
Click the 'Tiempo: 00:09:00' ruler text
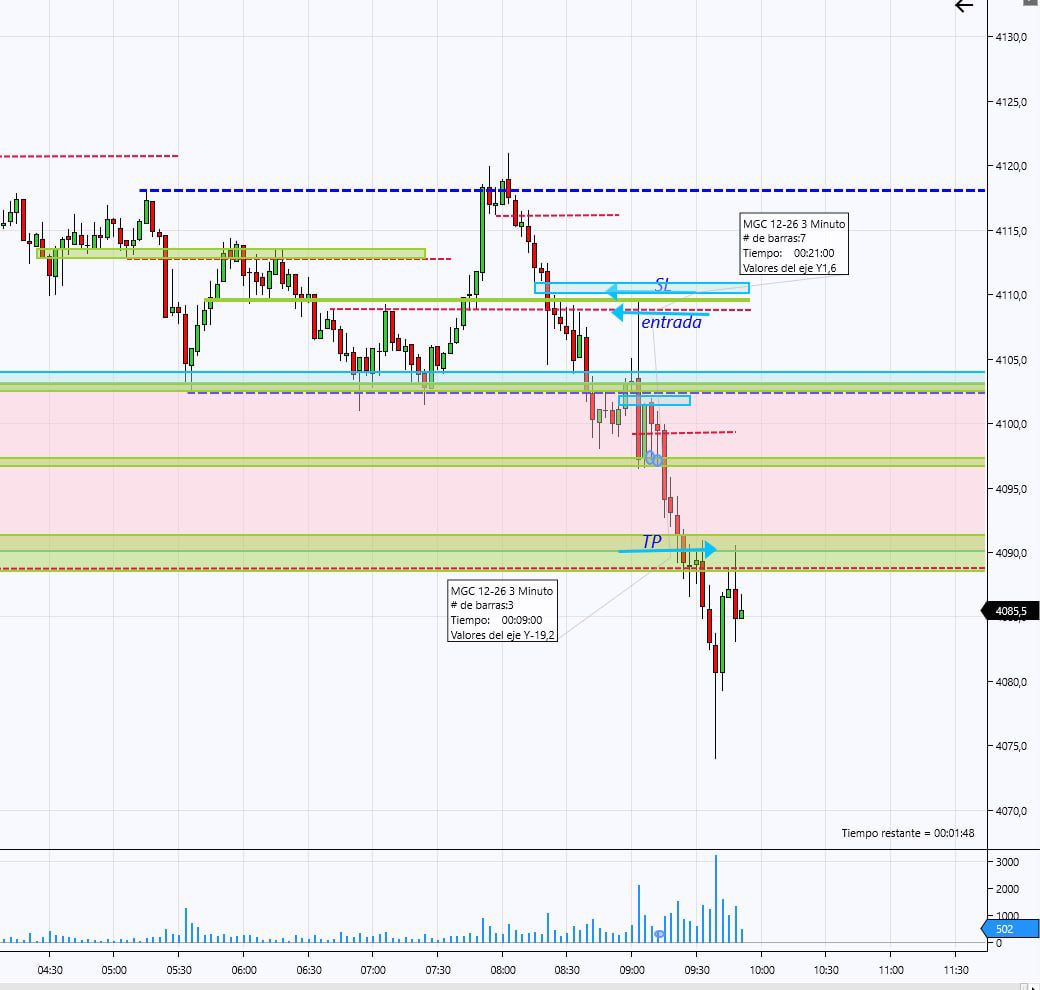pyautogui.click(x=496, y=620)
